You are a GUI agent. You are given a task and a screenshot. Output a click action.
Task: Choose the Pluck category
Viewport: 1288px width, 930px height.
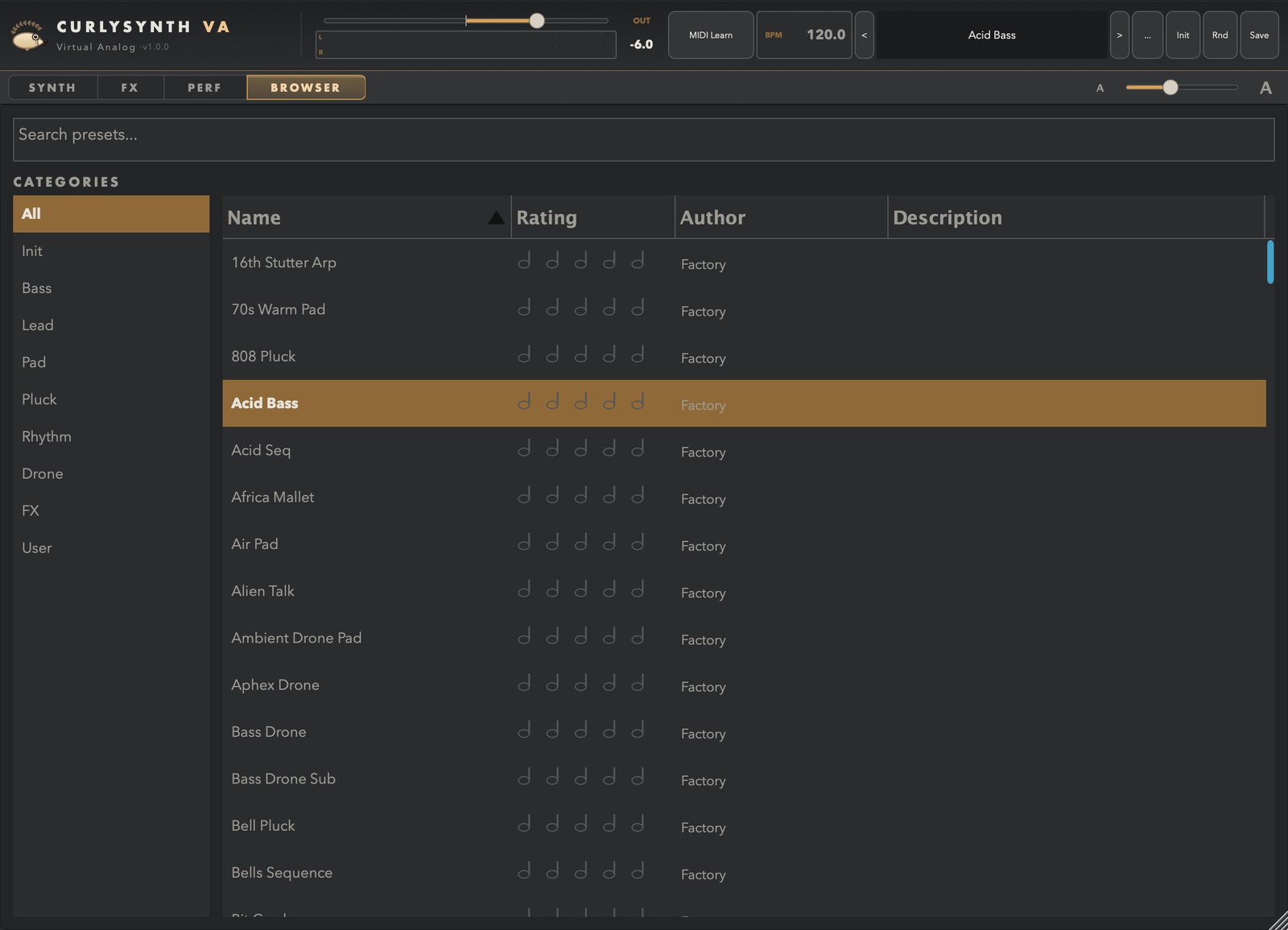click(111, 399)
